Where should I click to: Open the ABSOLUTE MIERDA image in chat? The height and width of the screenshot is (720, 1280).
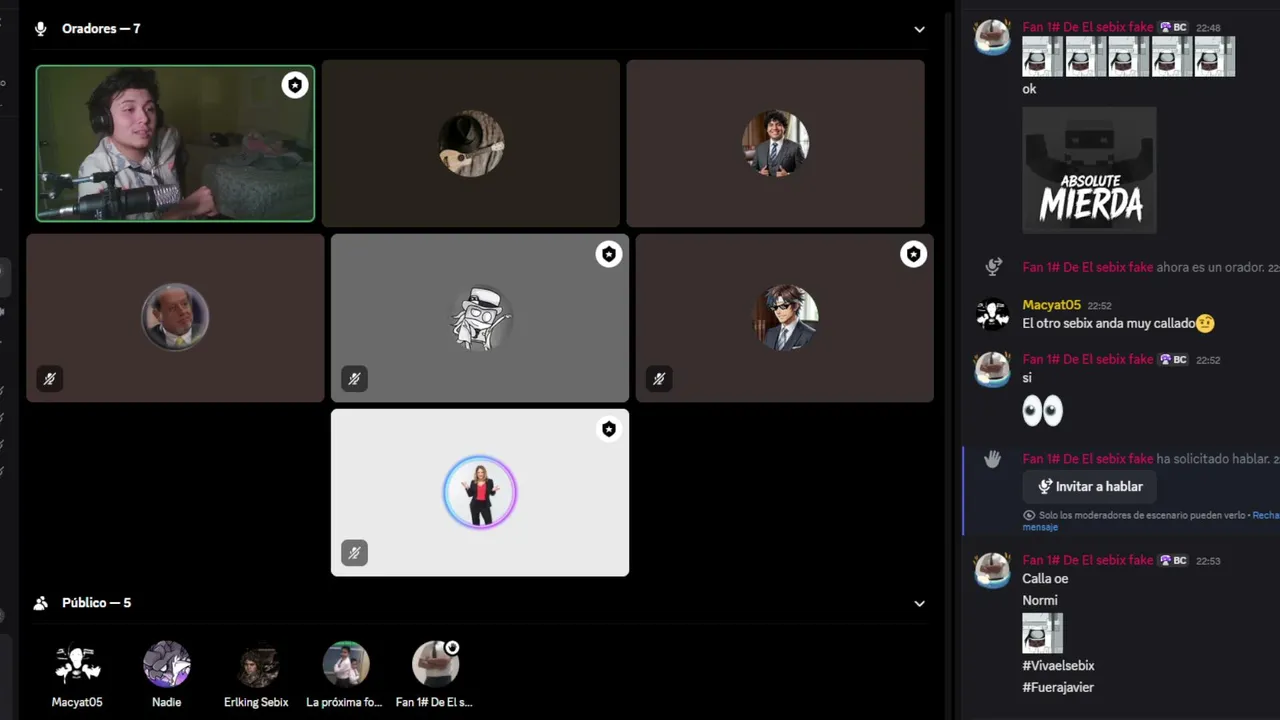(x=1089, y=170)
